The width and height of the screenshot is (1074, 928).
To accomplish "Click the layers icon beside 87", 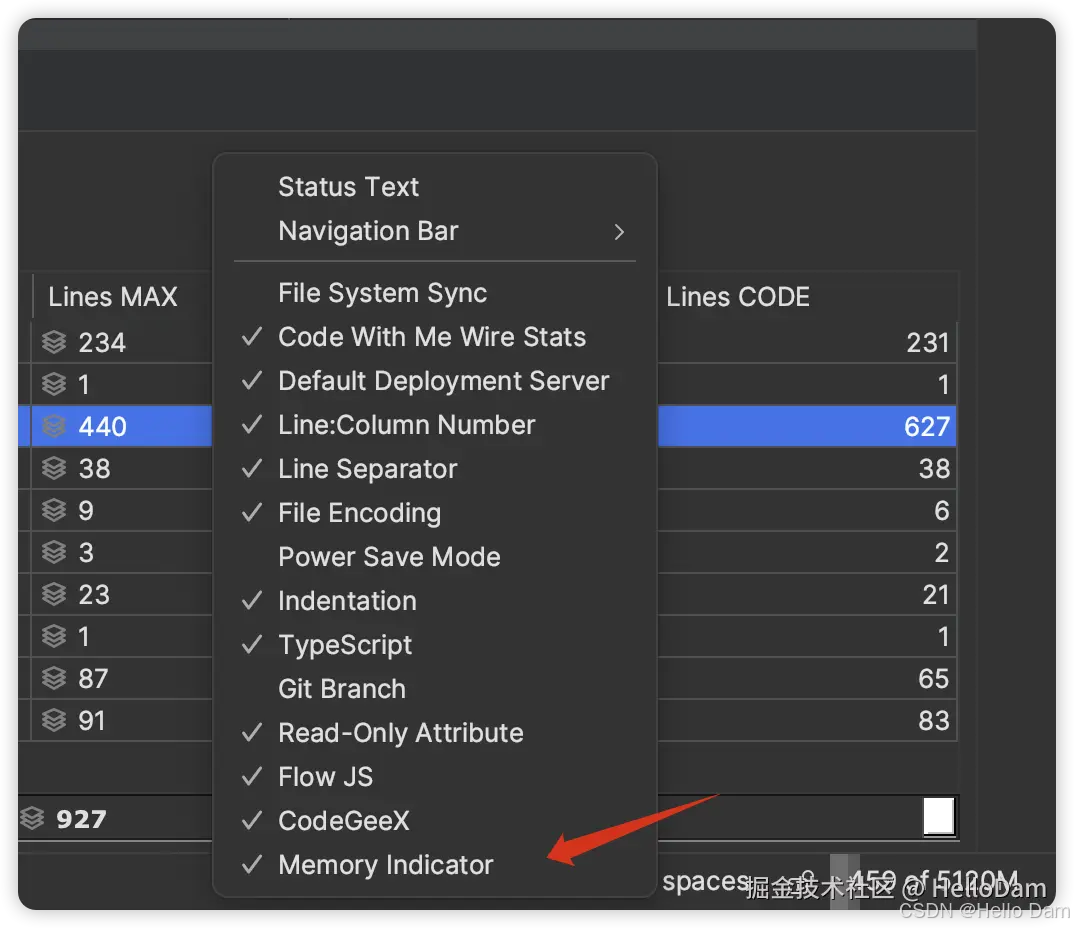I will [54, 679].
